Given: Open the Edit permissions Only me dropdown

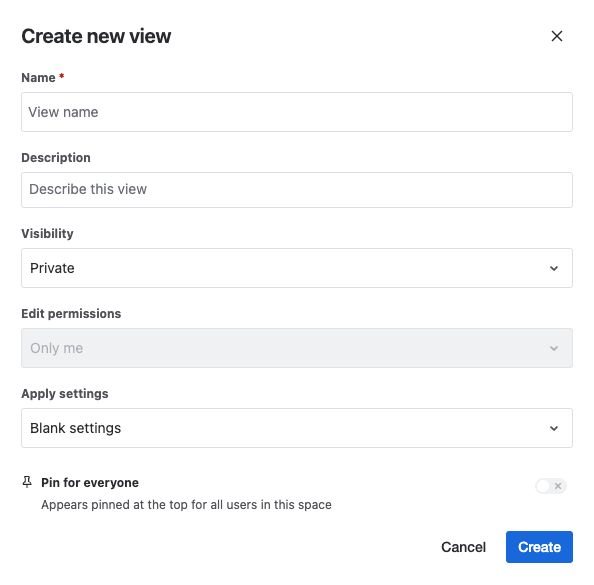Looking at the screenshot, I should coord(297,348).
